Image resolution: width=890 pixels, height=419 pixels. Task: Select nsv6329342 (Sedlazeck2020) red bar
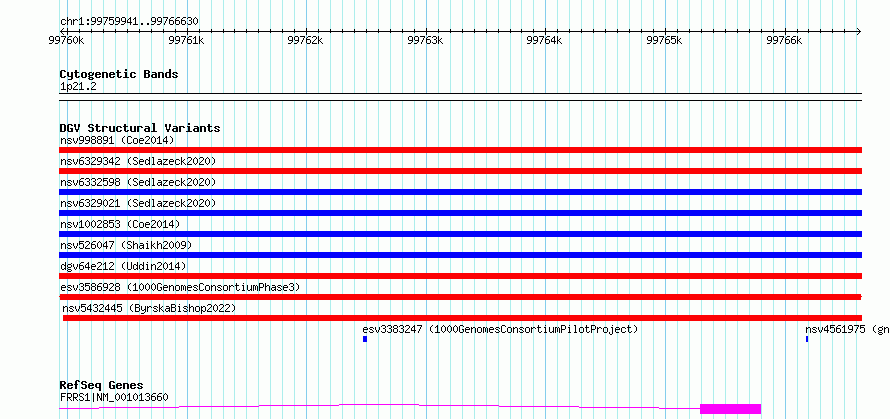point(460,171)
